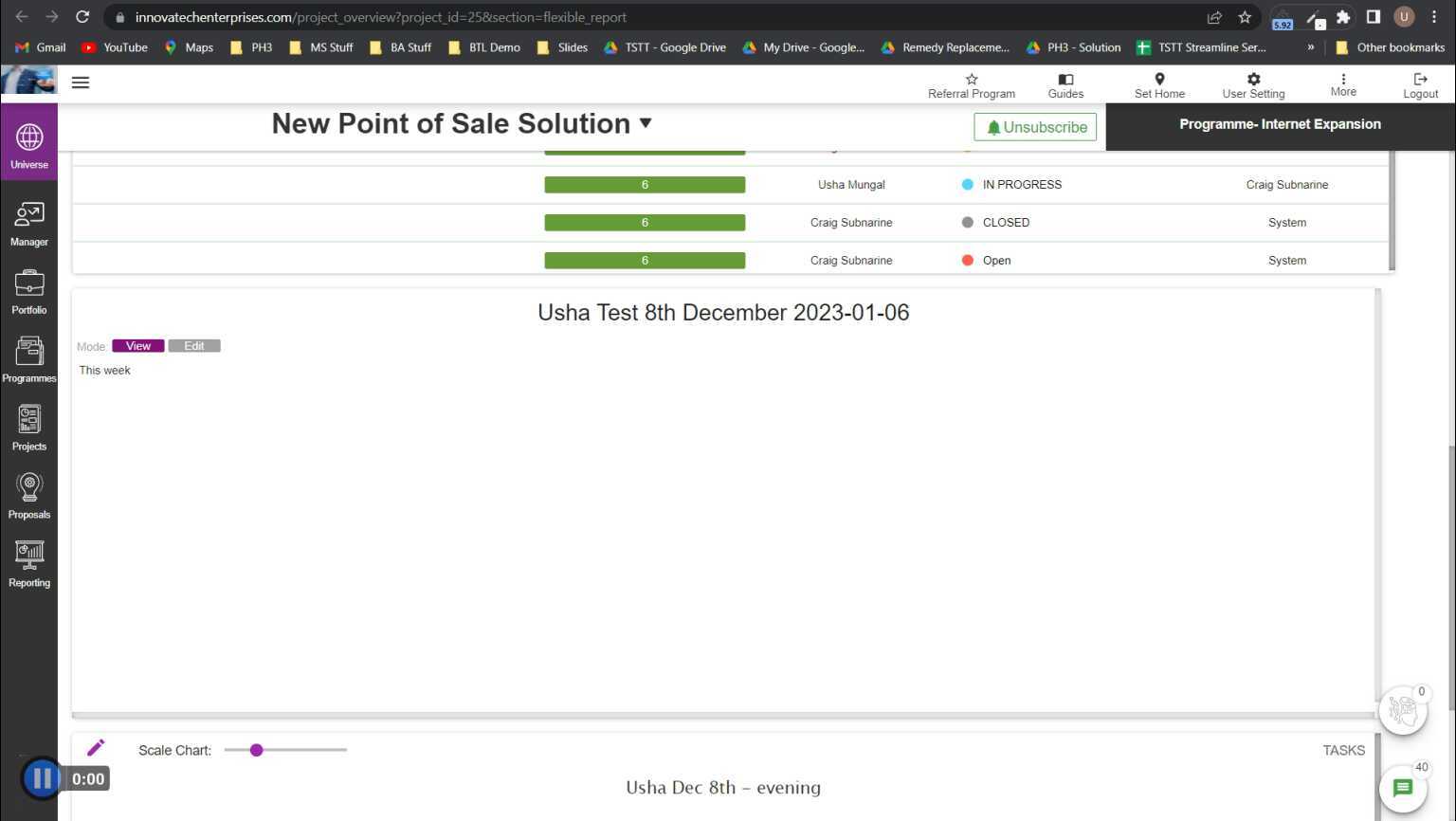The width and height of the screenshot is (1456, 821).
Task: Select the Projects sidebar item
Action: pos(29,429)
